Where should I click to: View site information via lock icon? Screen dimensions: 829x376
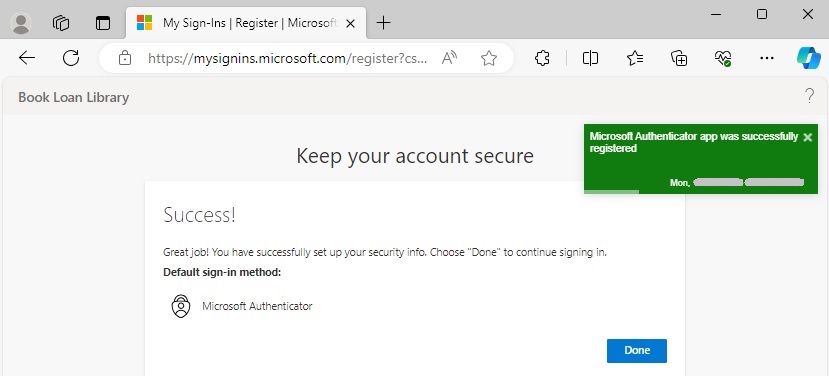(125, 58)
